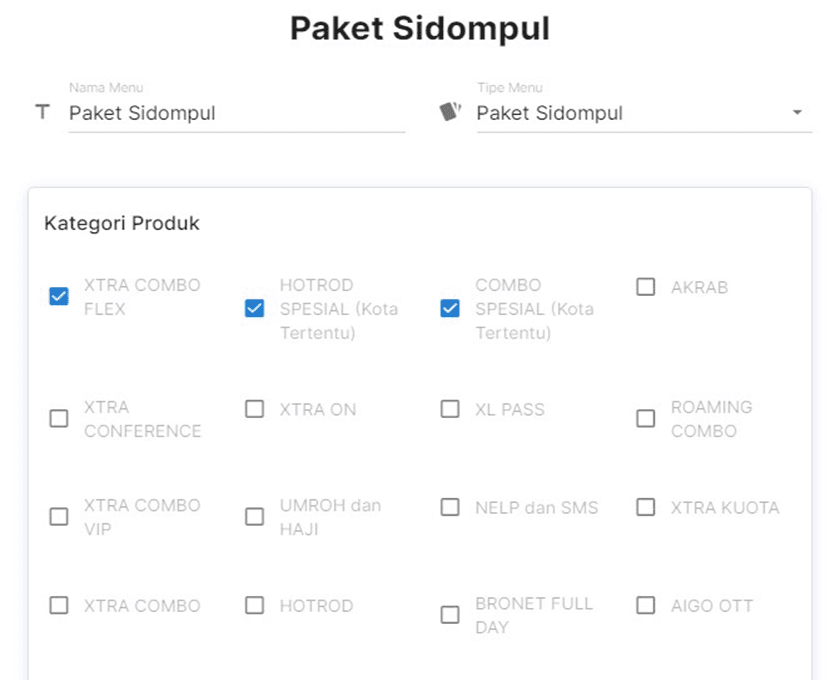Click the Nama Menu text field

tap(236, 113)
